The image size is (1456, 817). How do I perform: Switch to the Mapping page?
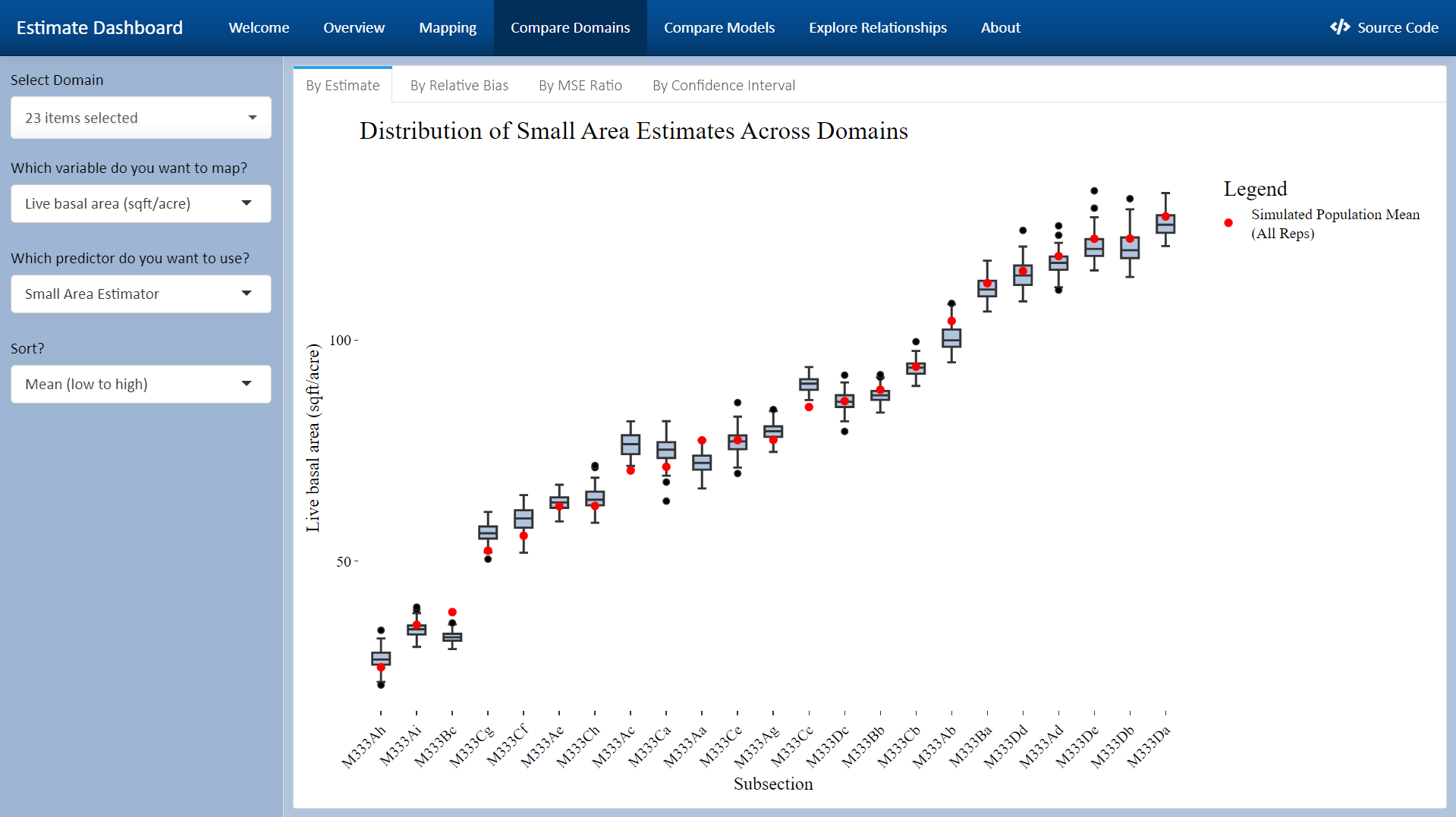coord(448,27)
